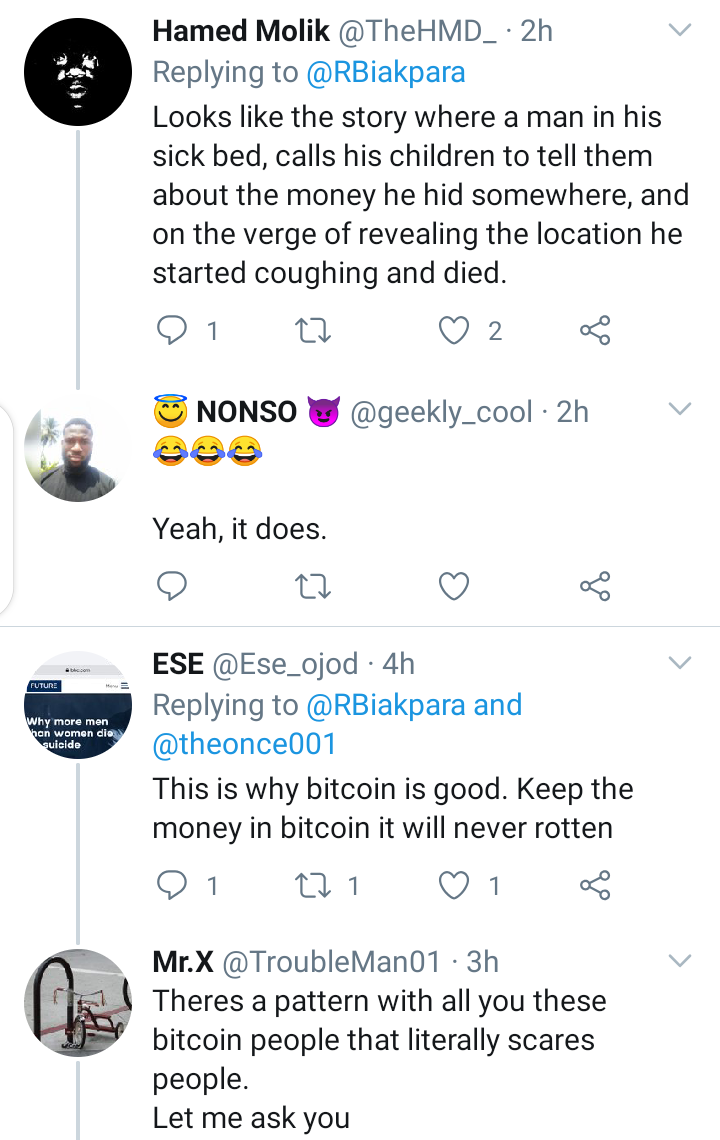The image size is (720, 1140).
Task: Share Hamed Molik's tweet
Action: point(595,330)
